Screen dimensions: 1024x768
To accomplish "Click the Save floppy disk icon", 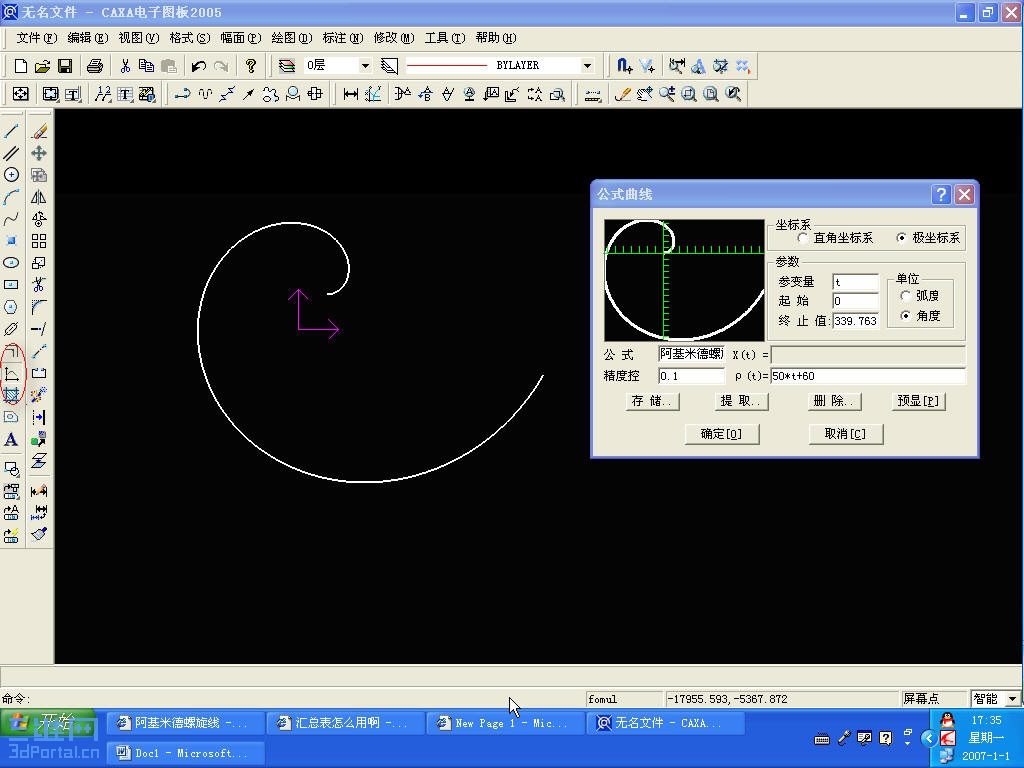I will pos(65,66).
